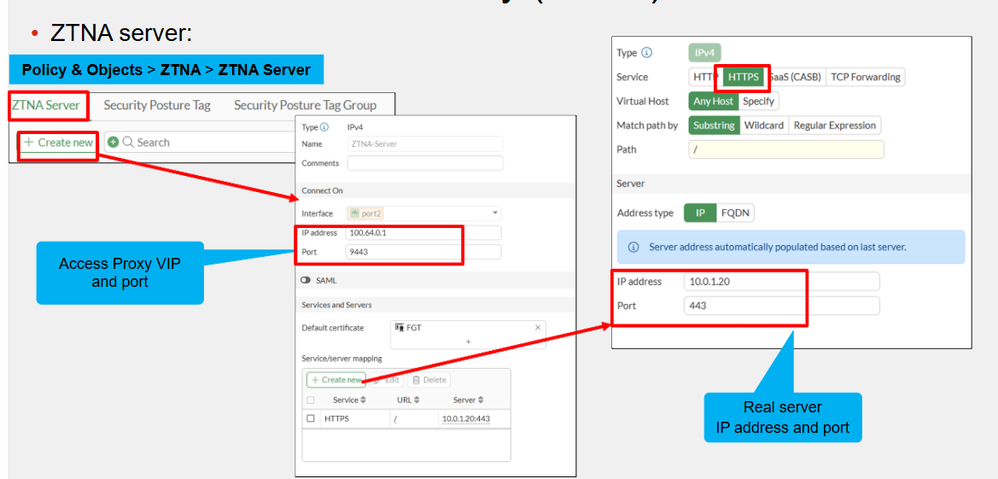
Task: Toggle the SAML switch
Action: 306,280
